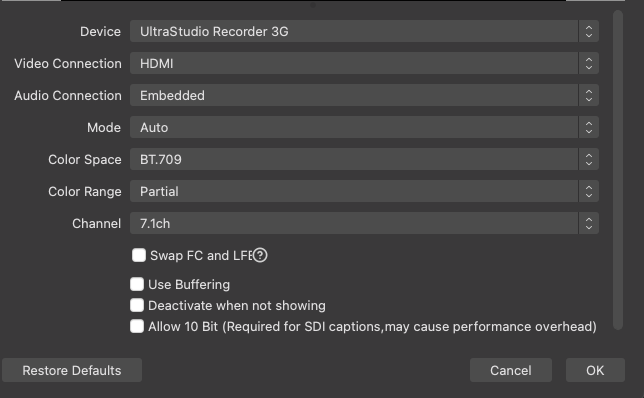
Task: Click the Mode field stepper arrows
Action: coord(589,127)
